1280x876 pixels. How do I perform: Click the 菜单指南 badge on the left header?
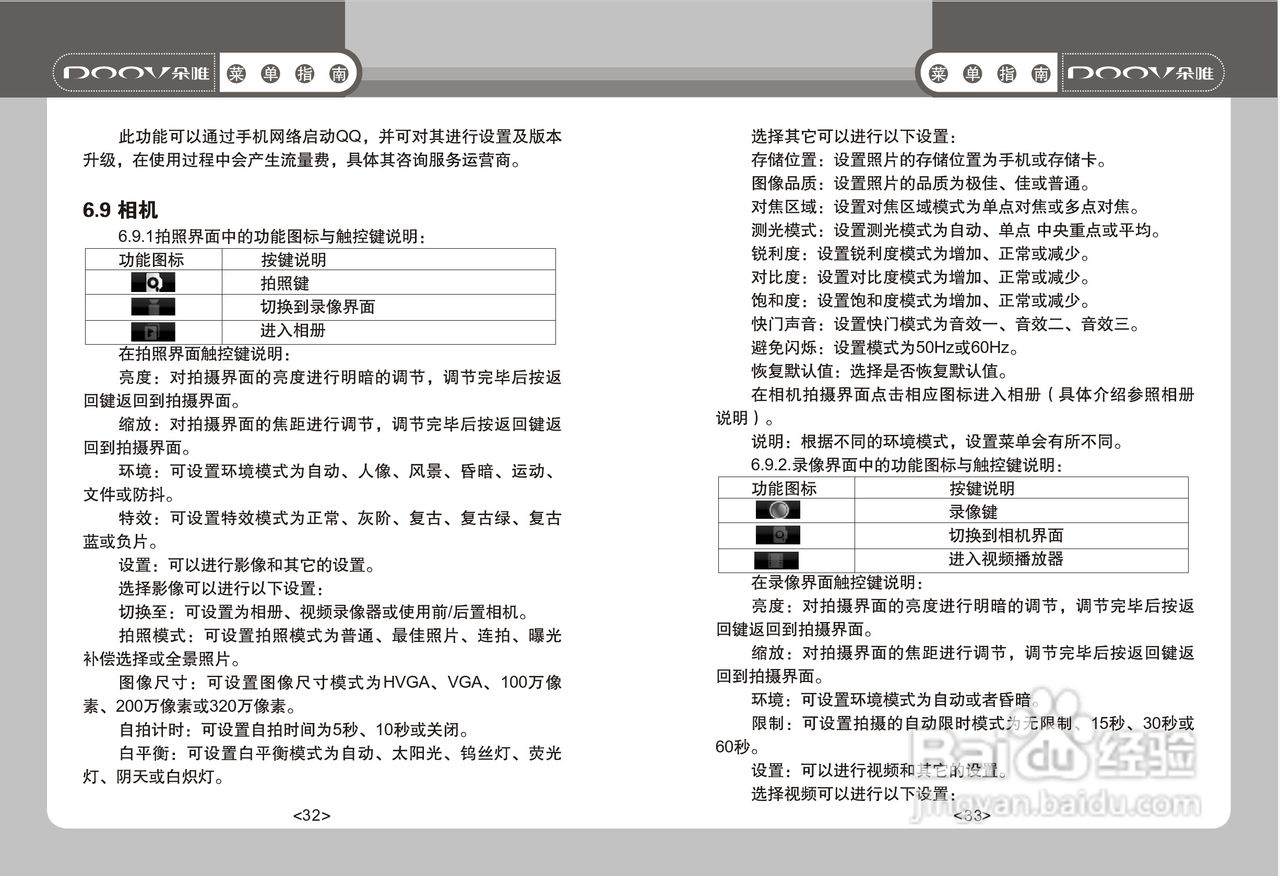(x=287, y=74)
